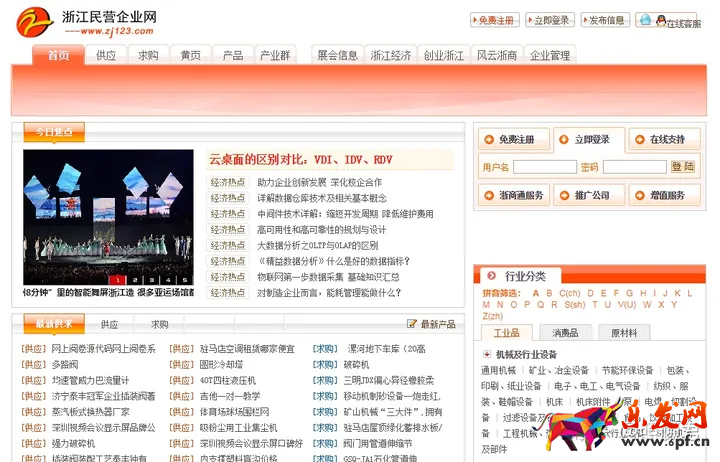Open article 大数据分析之OLTP与OLAP的区别
This screenshot has width=720, height=462.
(x=318, y=245)
